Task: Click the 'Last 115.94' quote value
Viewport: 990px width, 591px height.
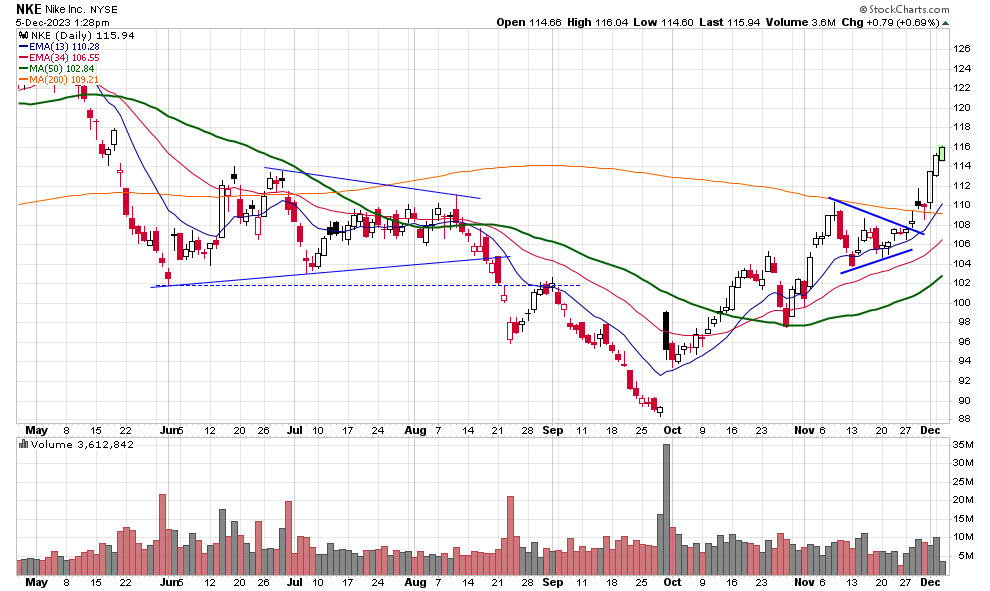Action: click(729, 22)
